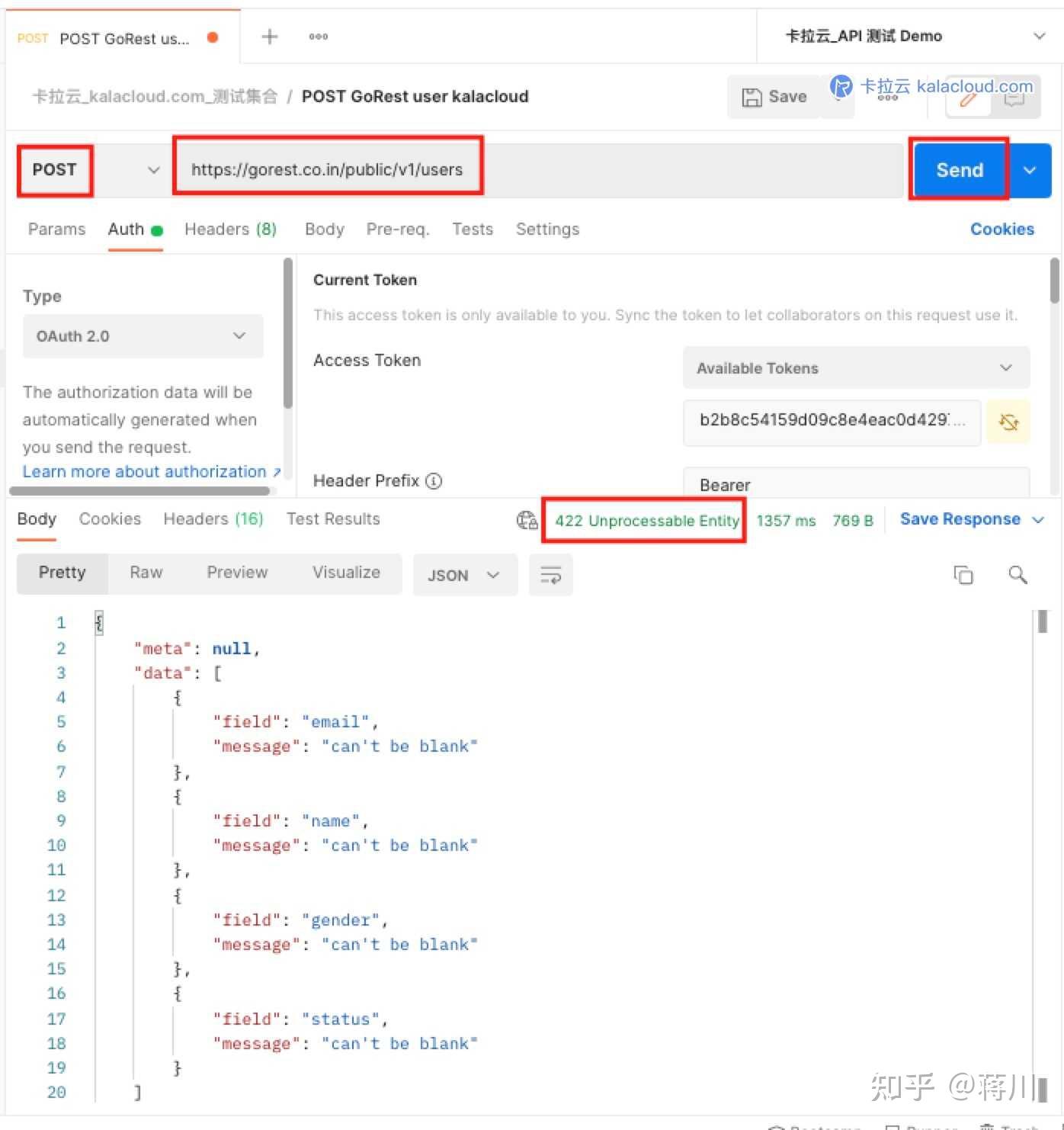Click the network details globe icon beside the status

[x=527, y=520]
